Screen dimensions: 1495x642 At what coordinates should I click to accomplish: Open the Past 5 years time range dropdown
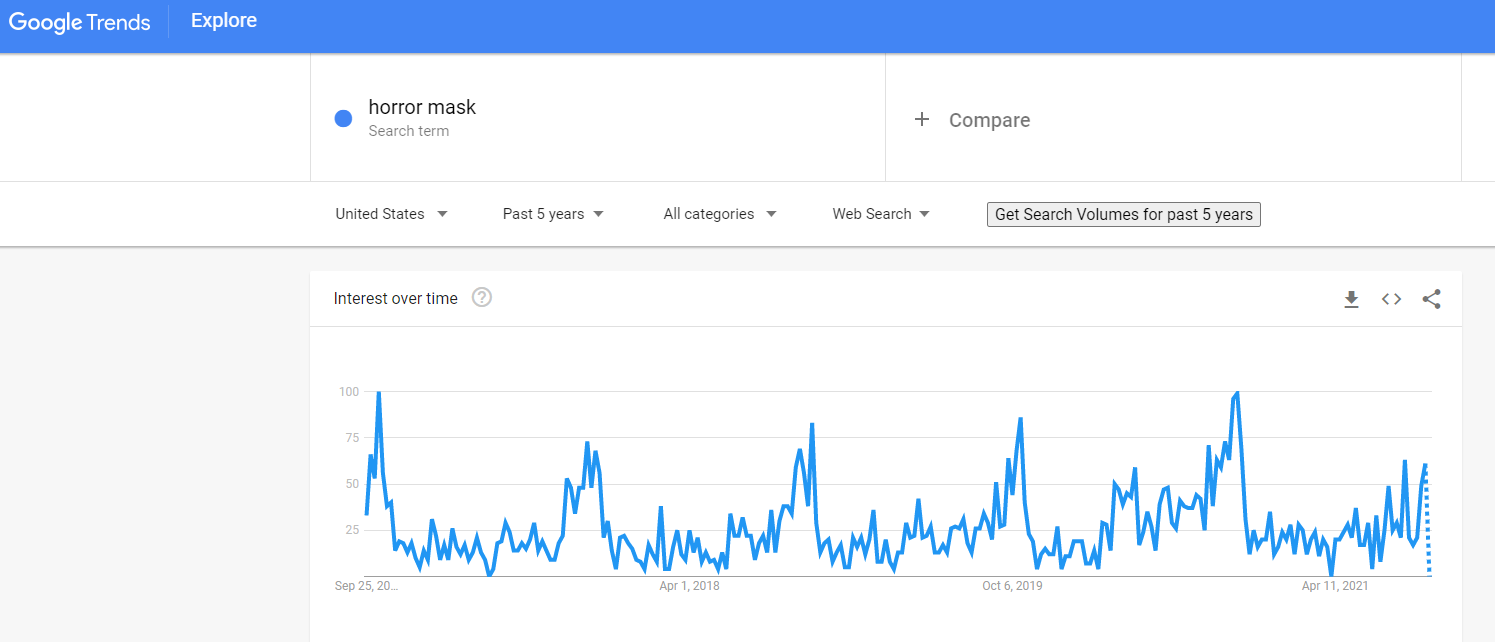coord(553,214)
